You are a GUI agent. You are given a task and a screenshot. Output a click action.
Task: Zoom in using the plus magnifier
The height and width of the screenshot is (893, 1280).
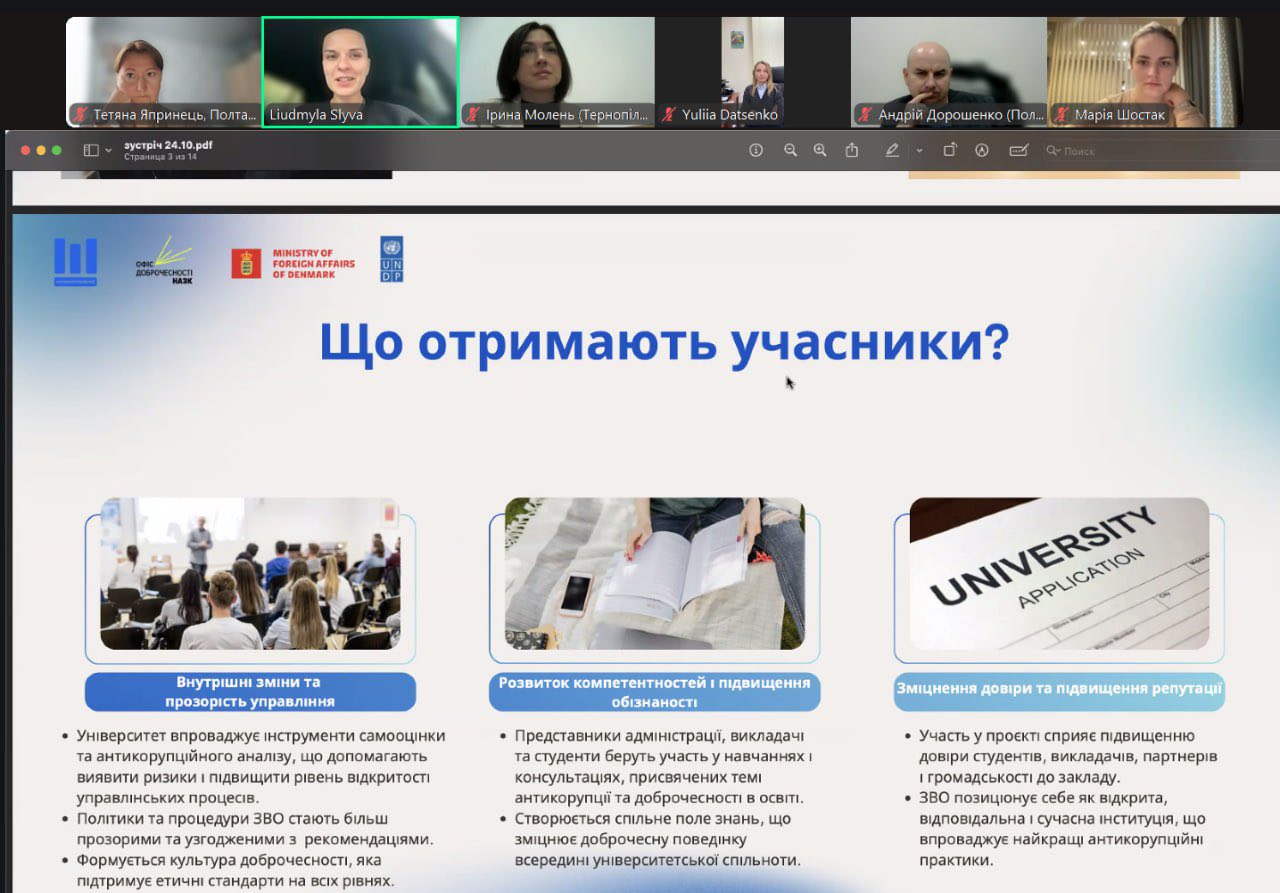point(820,150)
